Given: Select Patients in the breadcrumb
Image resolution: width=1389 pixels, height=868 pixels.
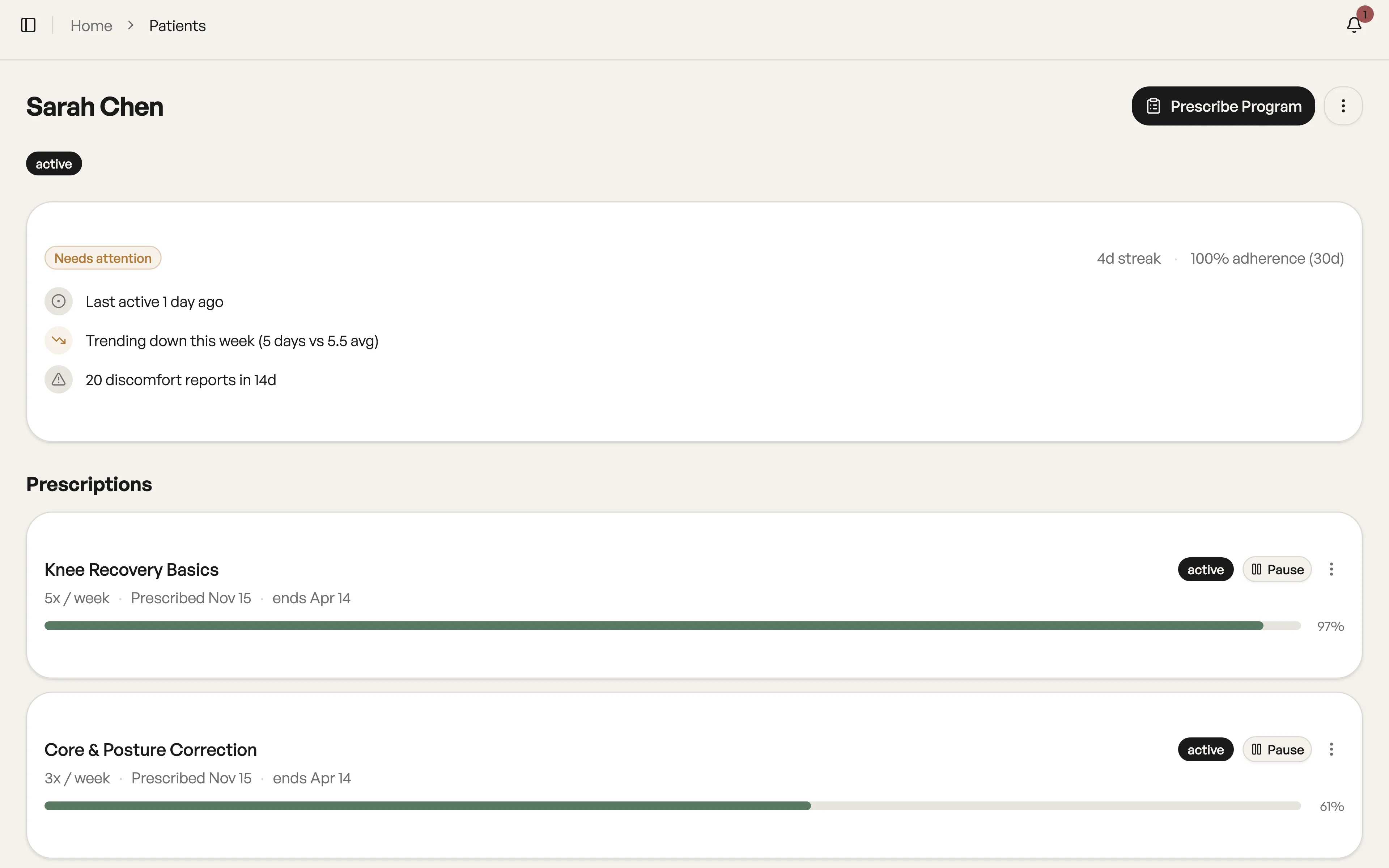Looking at the screenshot, I should 177,26.
